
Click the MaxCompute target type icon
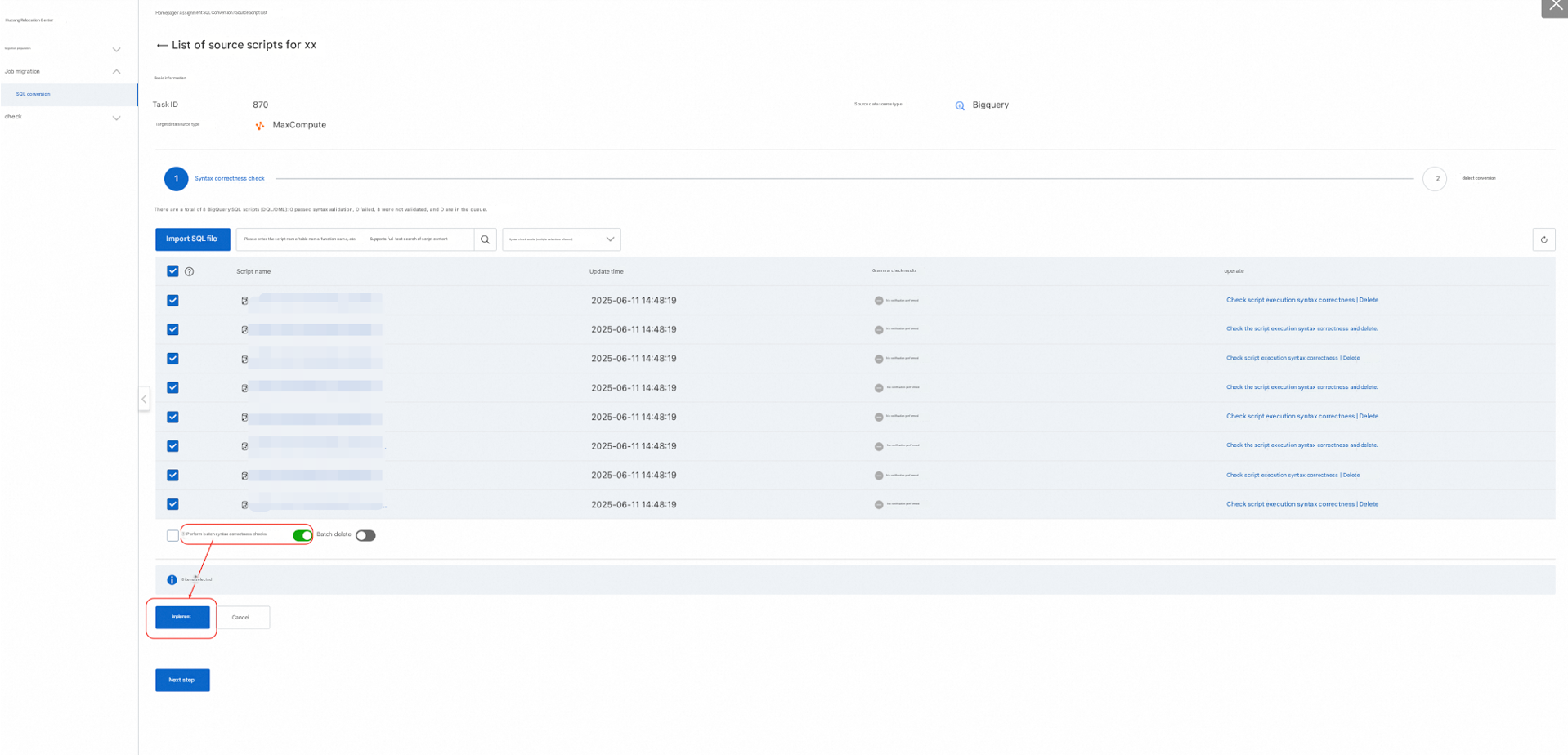tap(260, 125)
